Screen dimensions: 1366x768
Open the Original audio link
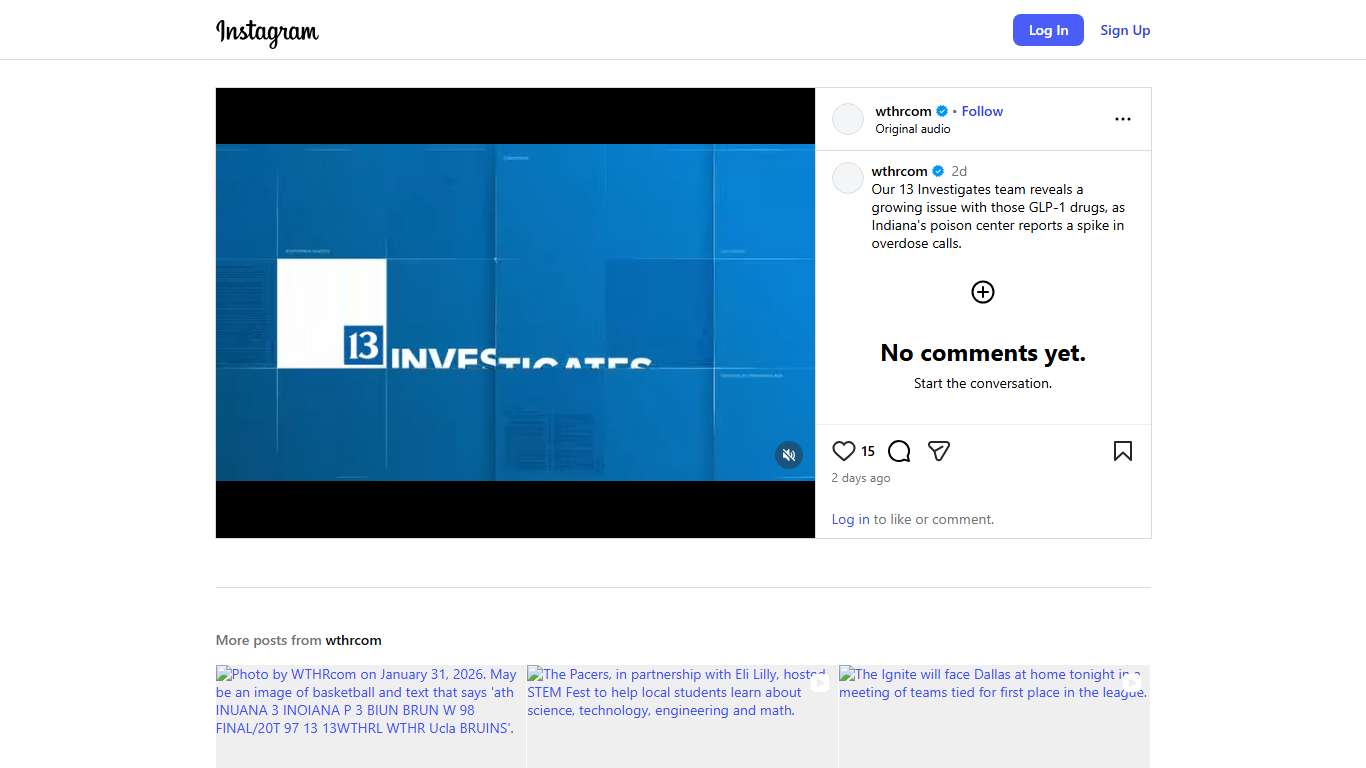pos(913,129)
